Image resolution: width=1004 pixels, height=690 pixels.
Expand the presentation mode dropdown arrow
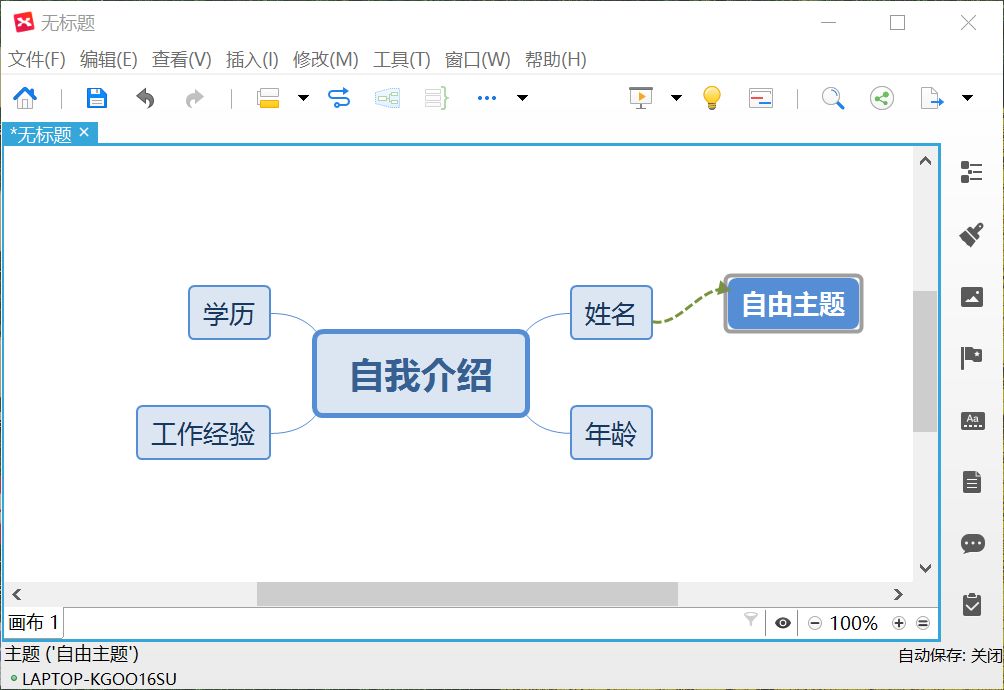tap(677, 97)
